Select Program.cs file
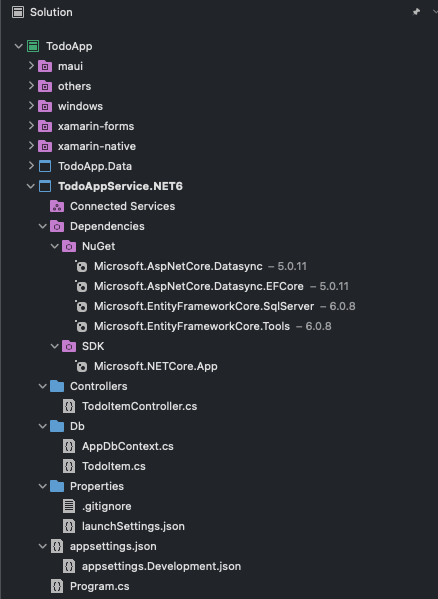Image resolution: width=438 pixels, height=599 pixels. 100,586
